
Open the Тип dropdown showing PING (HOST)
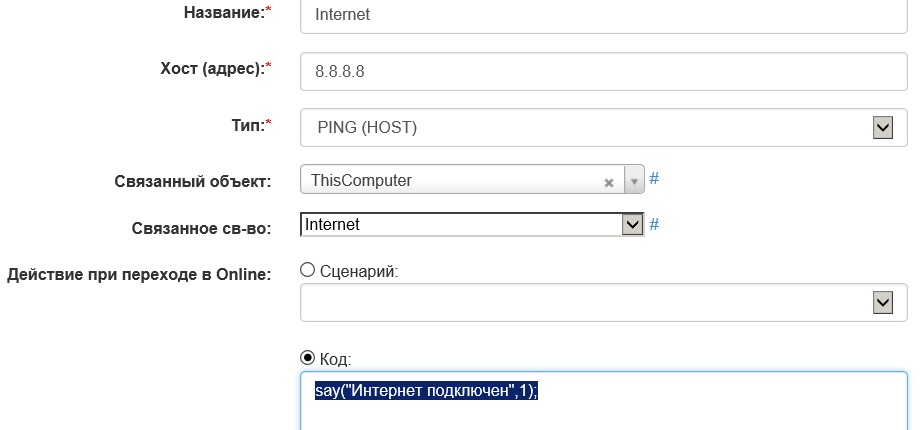[882, 127]
